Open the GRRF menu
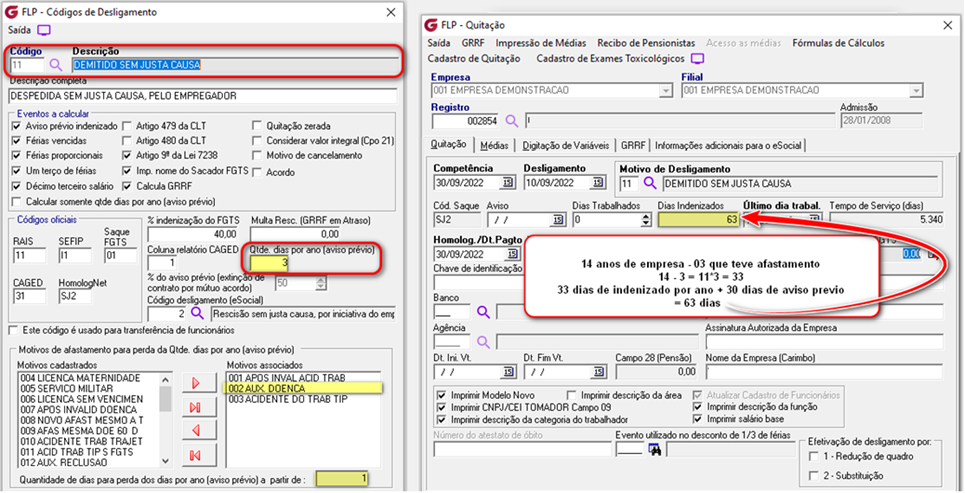965x493 pixels. [473, 43]
